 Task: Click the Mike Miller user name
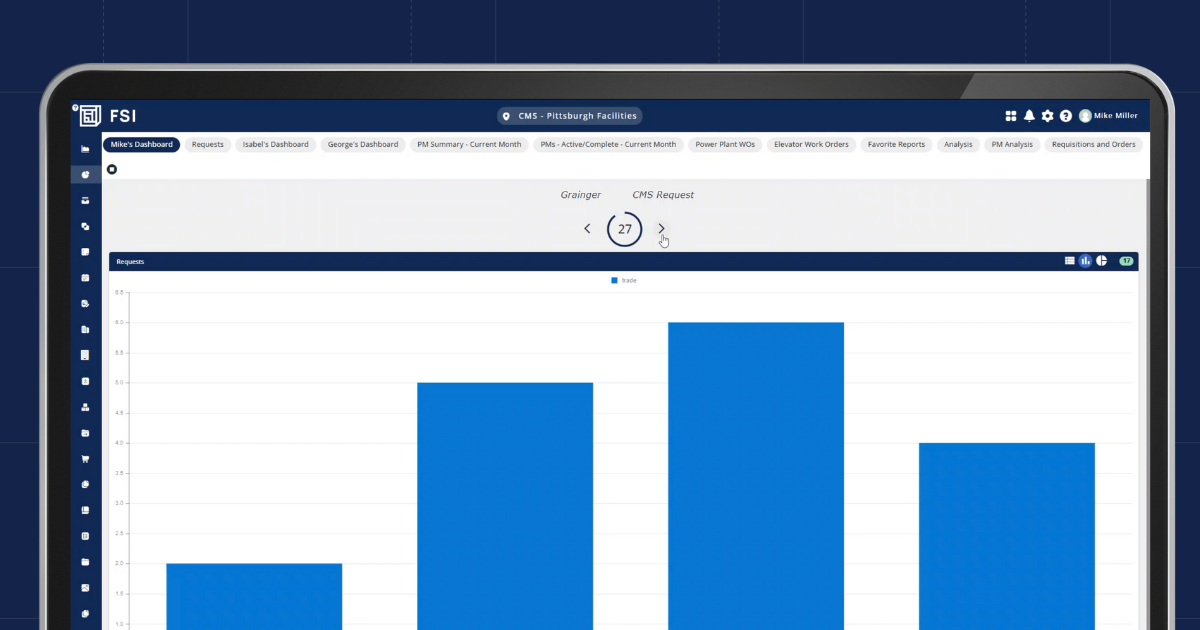pyautogui.click(x=1116, y=116)
